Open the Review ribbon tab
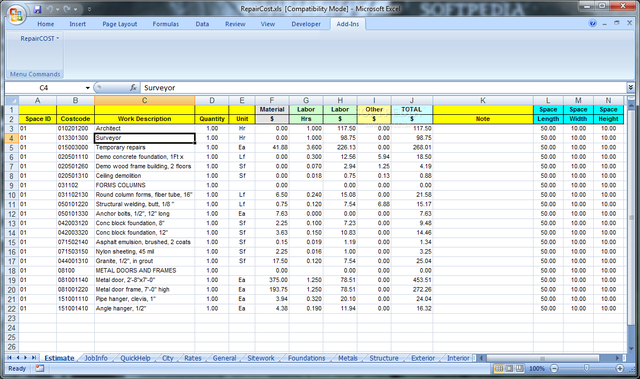The width and height of the screenshot is (640, 379). click(x=235, y=24)
